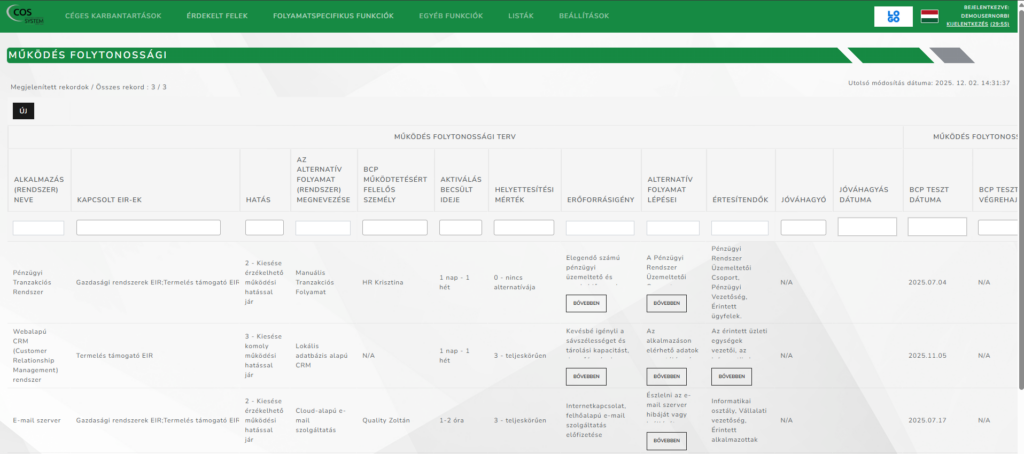
Task: Focus the Értesítendők filter field
Action: (740, 228)
